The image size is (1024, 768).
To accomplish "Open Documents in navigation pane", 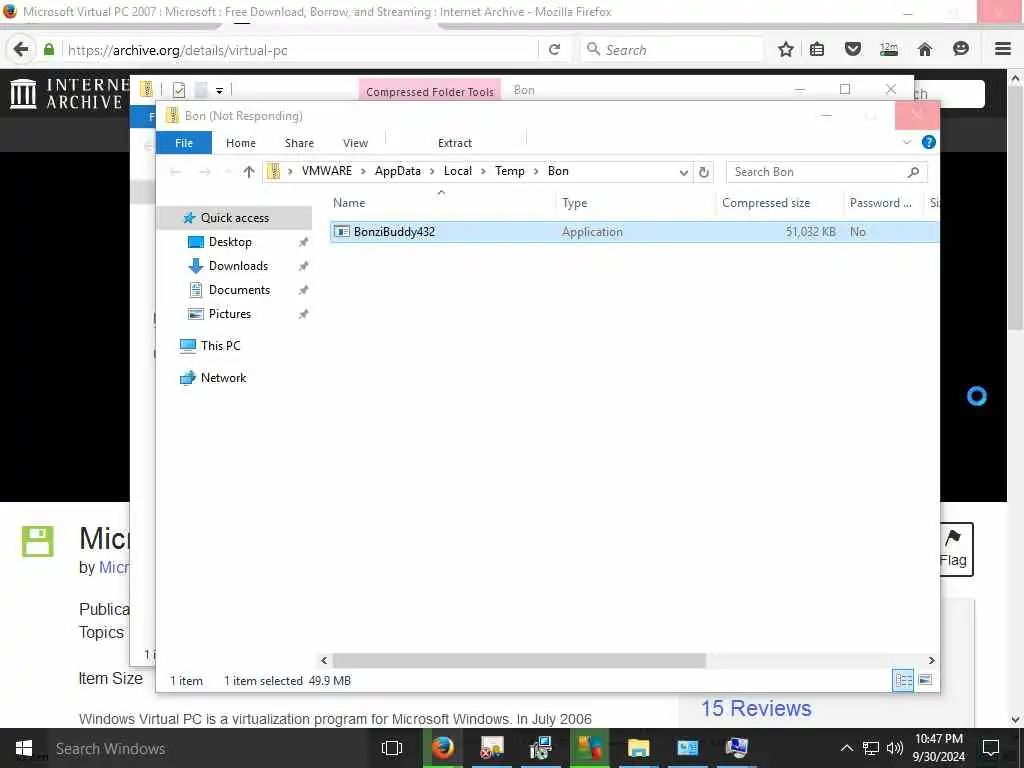I will click(239, 291).
